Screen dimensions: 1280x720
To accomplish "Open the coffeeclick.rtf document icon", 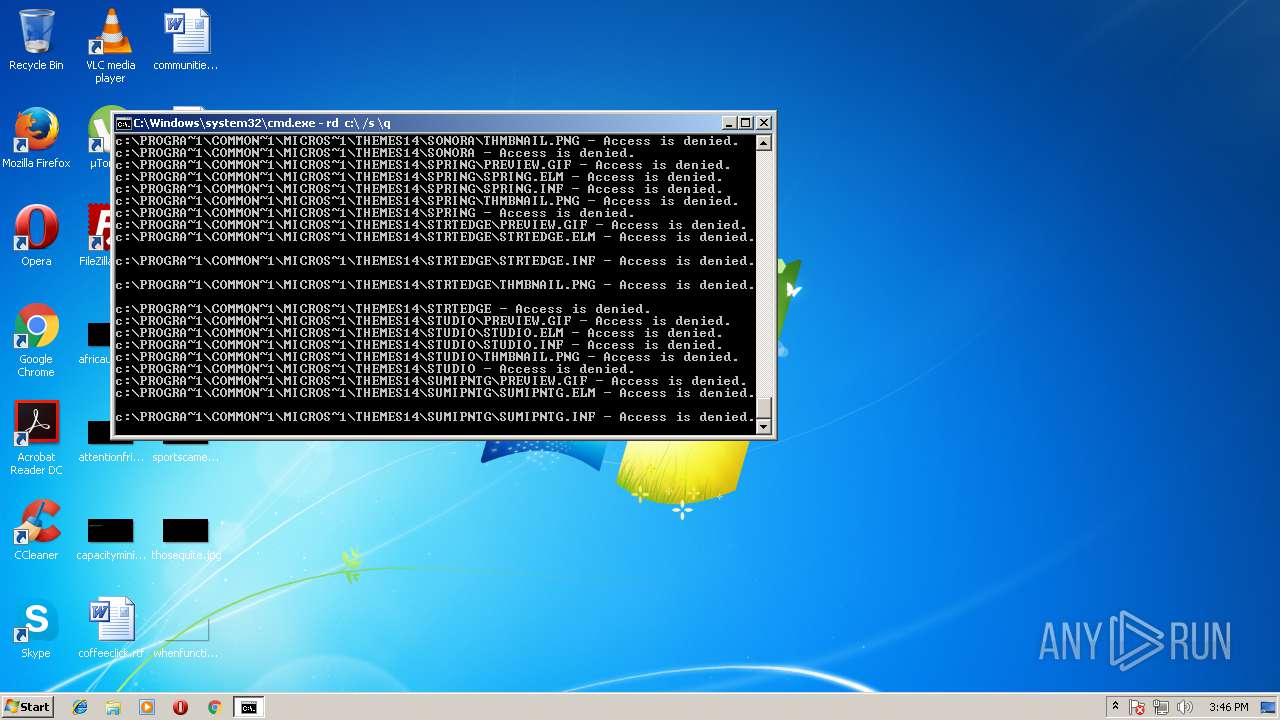I will click(110, 629).
